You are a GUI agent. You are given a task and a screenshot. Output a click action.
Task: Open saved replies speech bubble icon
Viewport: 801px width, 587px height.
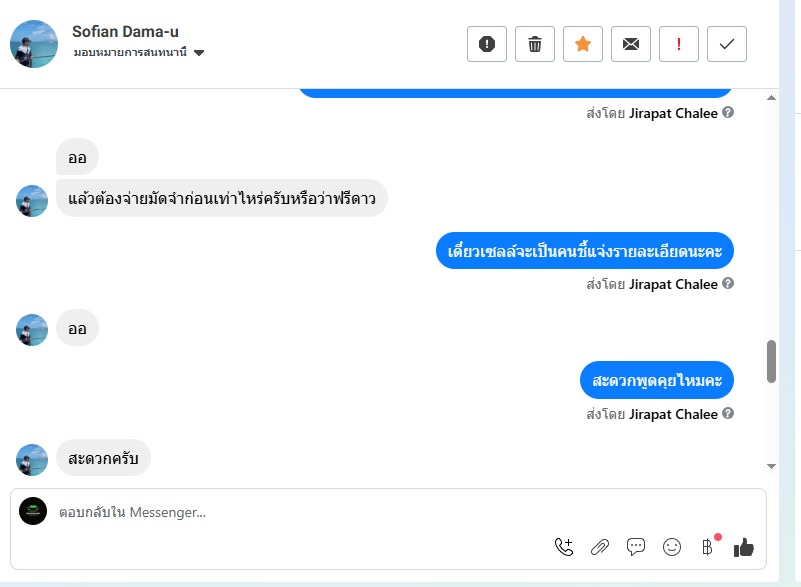(x=635, y=547)
